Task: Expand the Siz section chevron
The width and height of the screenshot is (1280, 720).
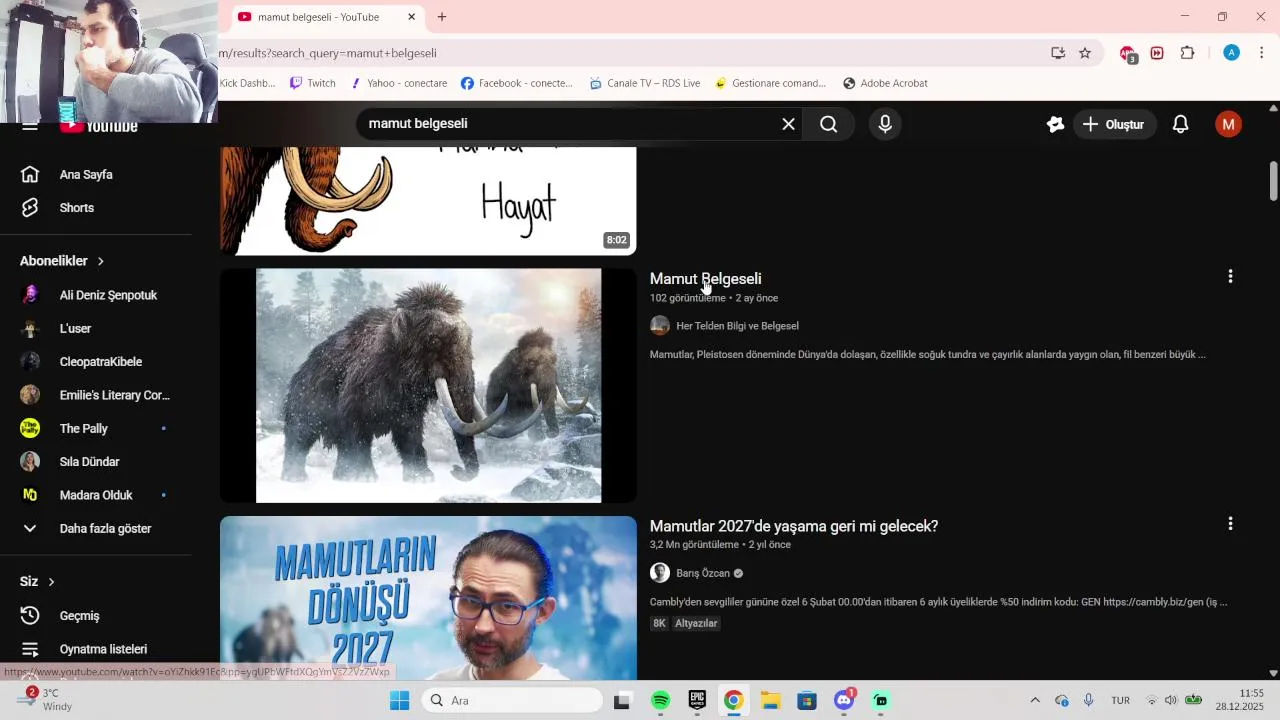Action: click(x=51, y=582)
